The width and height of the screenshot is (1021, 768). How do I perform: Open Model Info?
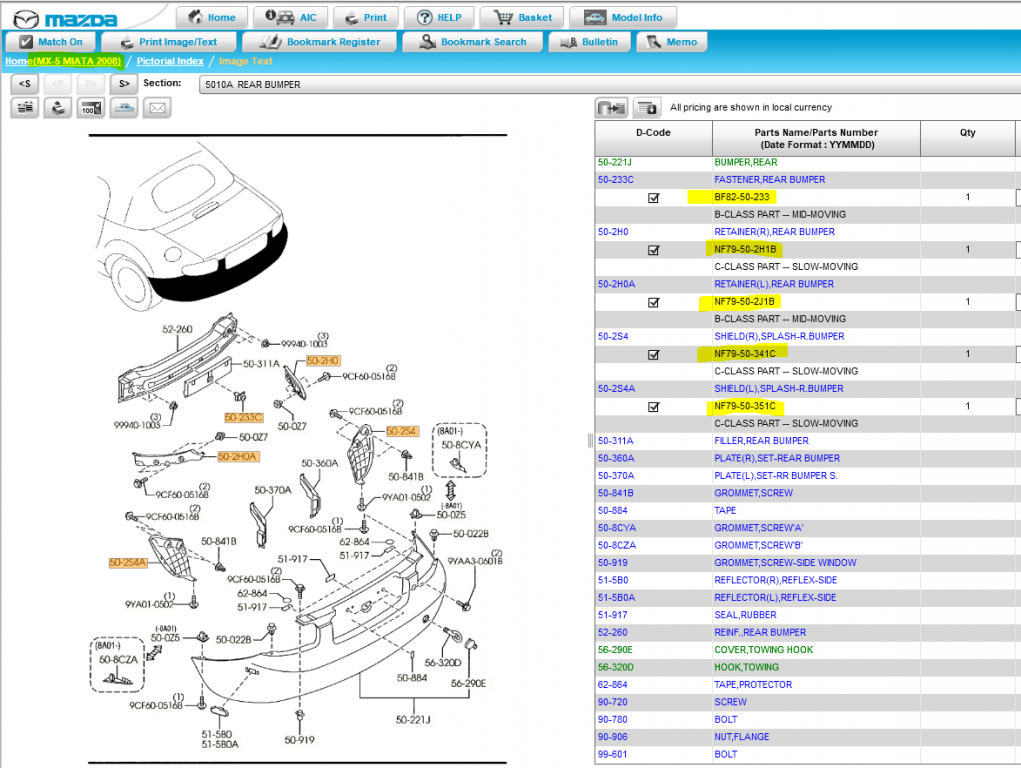click(x=622, y=18)
